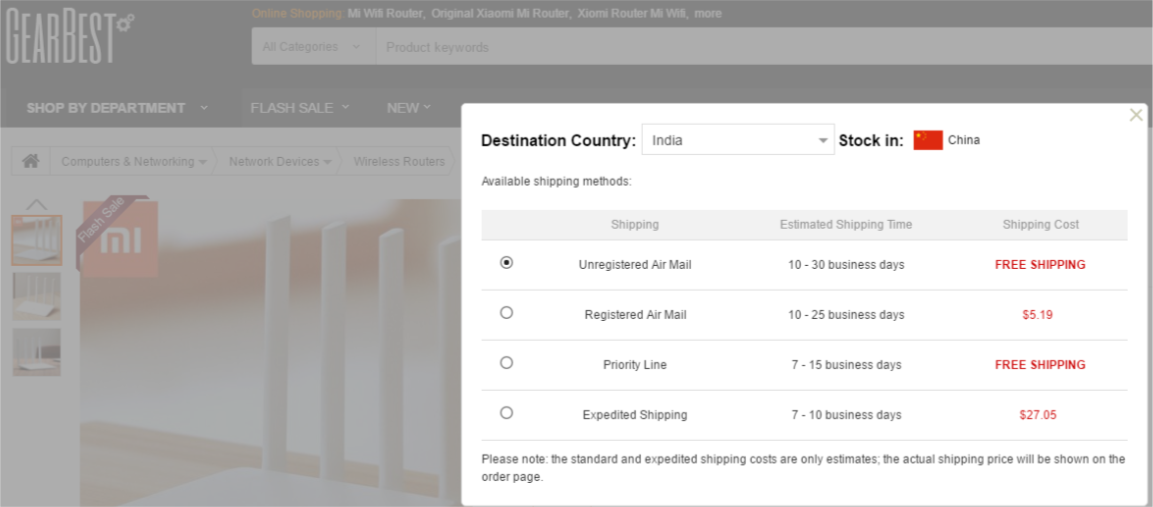Open the Flash Sale menu
The image size is (1153, 507).
pos(300,108)
